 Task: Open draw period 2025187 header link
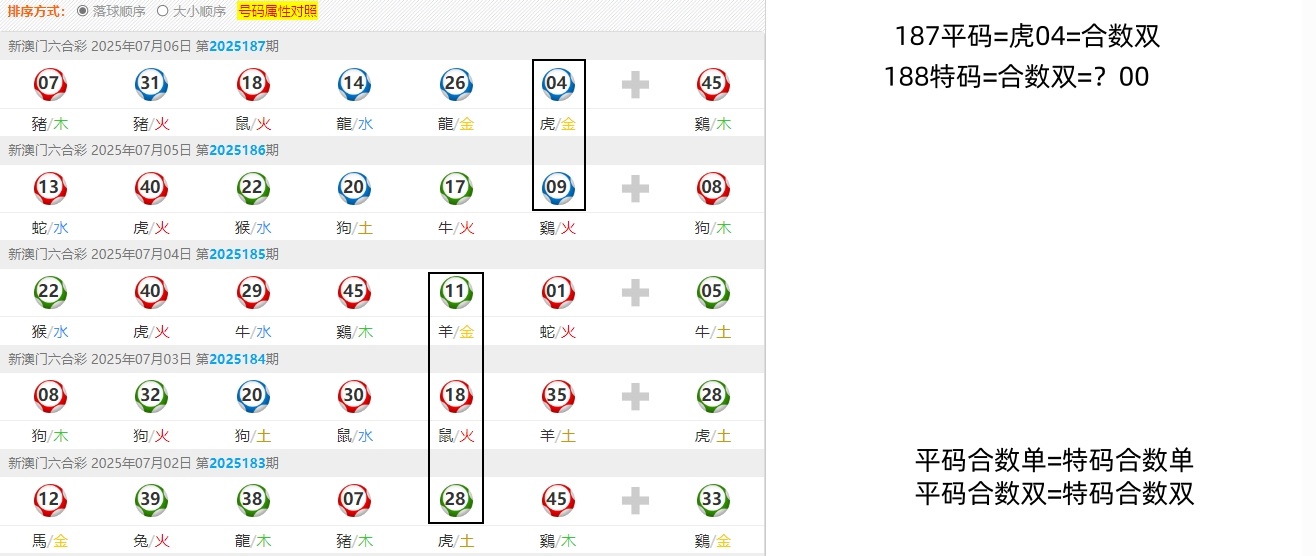pos(237,46)
